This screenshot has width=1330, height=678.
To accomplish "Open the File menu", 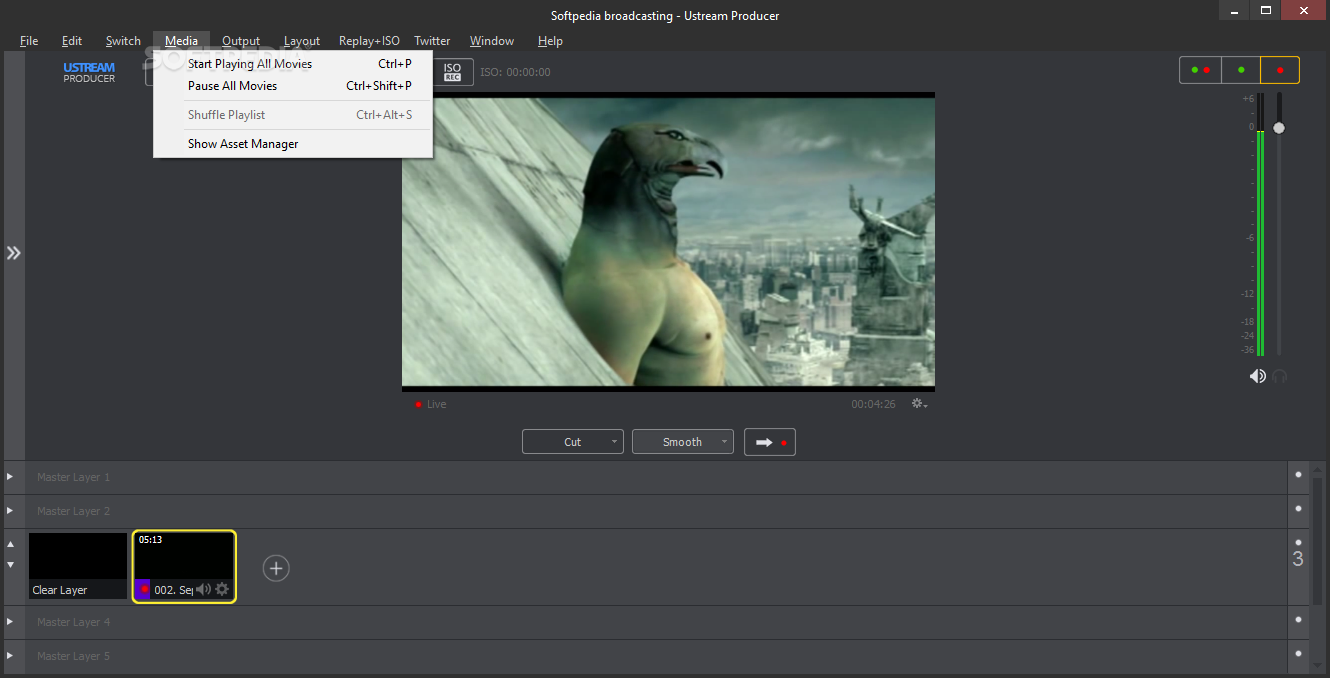I will pyautogui.click(x=29, y=41).
